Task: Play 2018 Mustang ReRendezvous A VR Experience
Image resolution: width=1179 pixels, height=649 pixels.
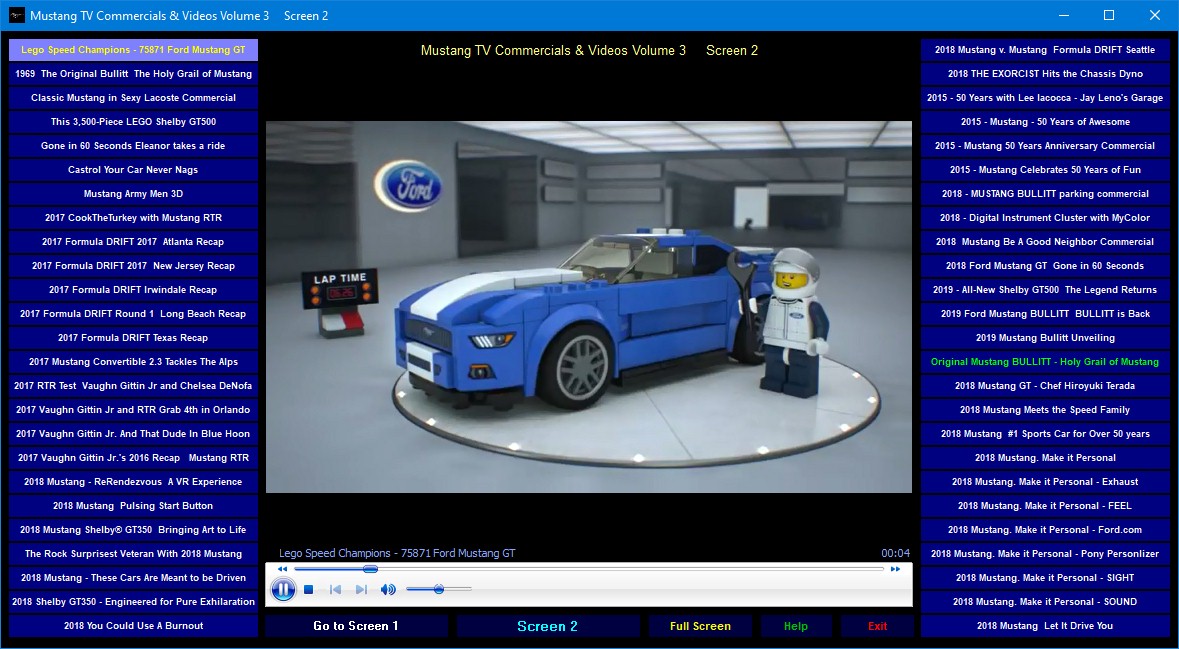Action: click(x=133, y=482)
